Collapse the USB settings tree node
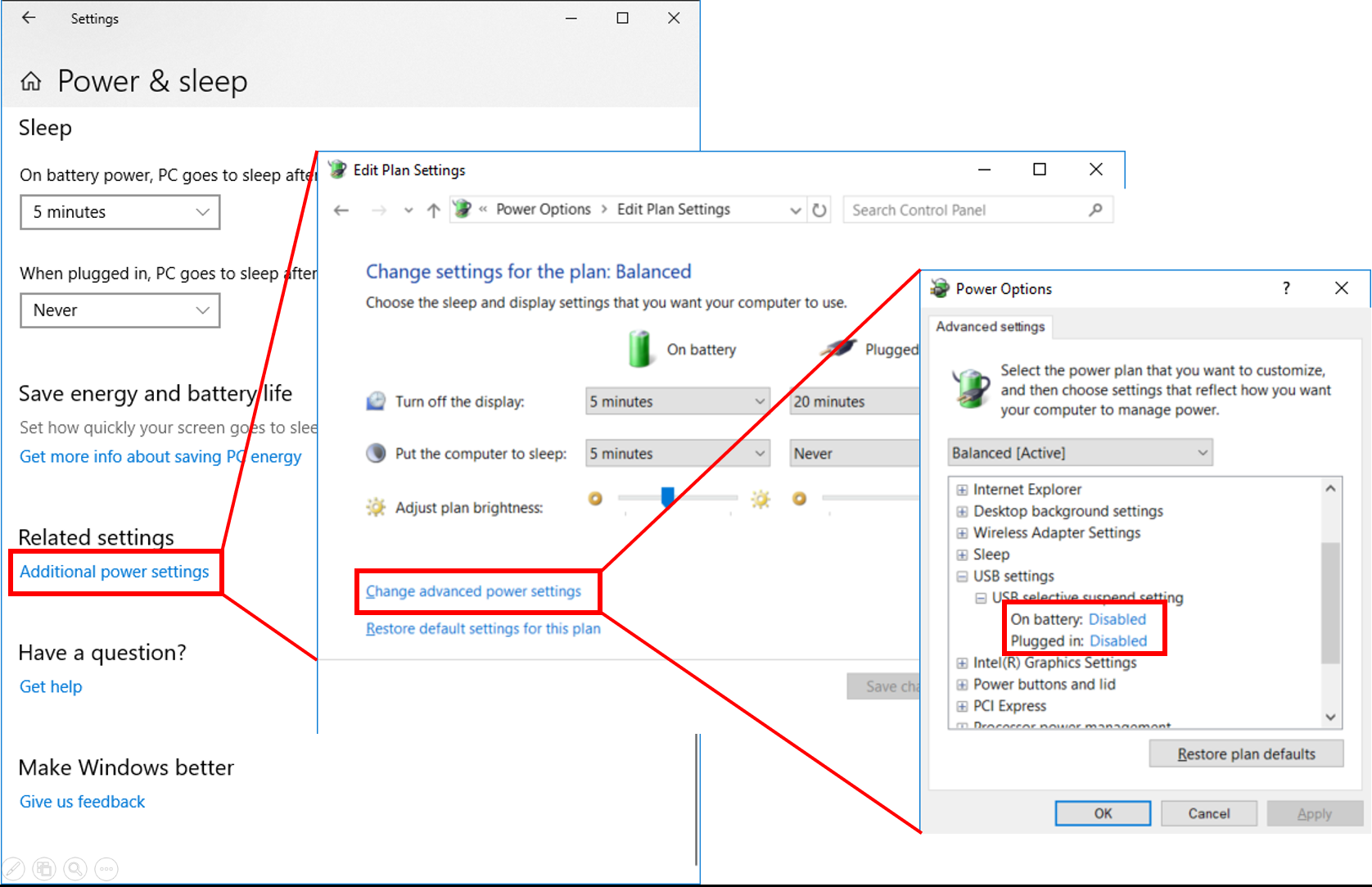Image resolution: width=1372 pixels, height=887 pixels. (x=962, y=577)
